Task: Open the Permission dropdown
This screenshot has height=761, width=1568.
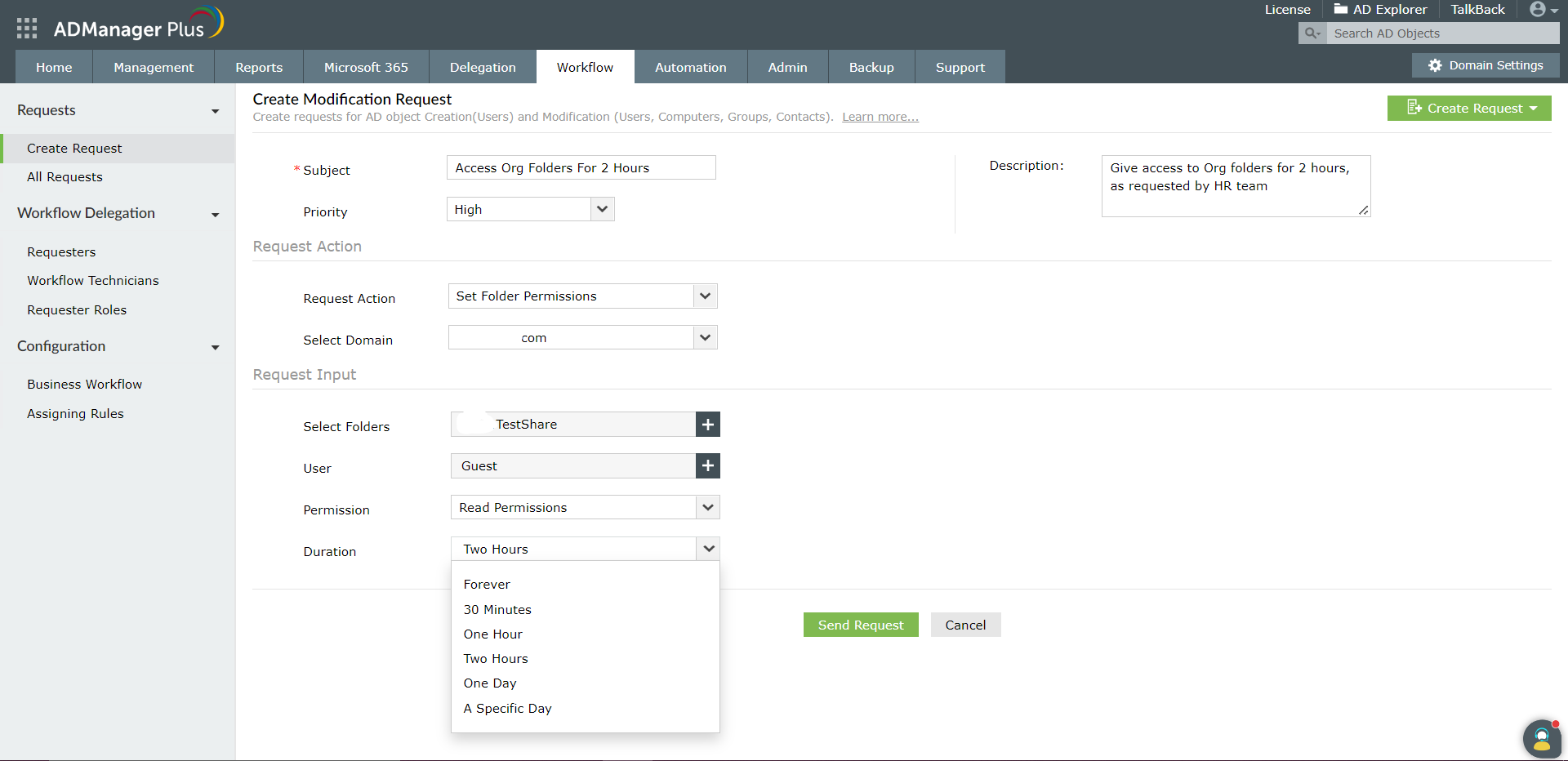Action: [707, 507]
